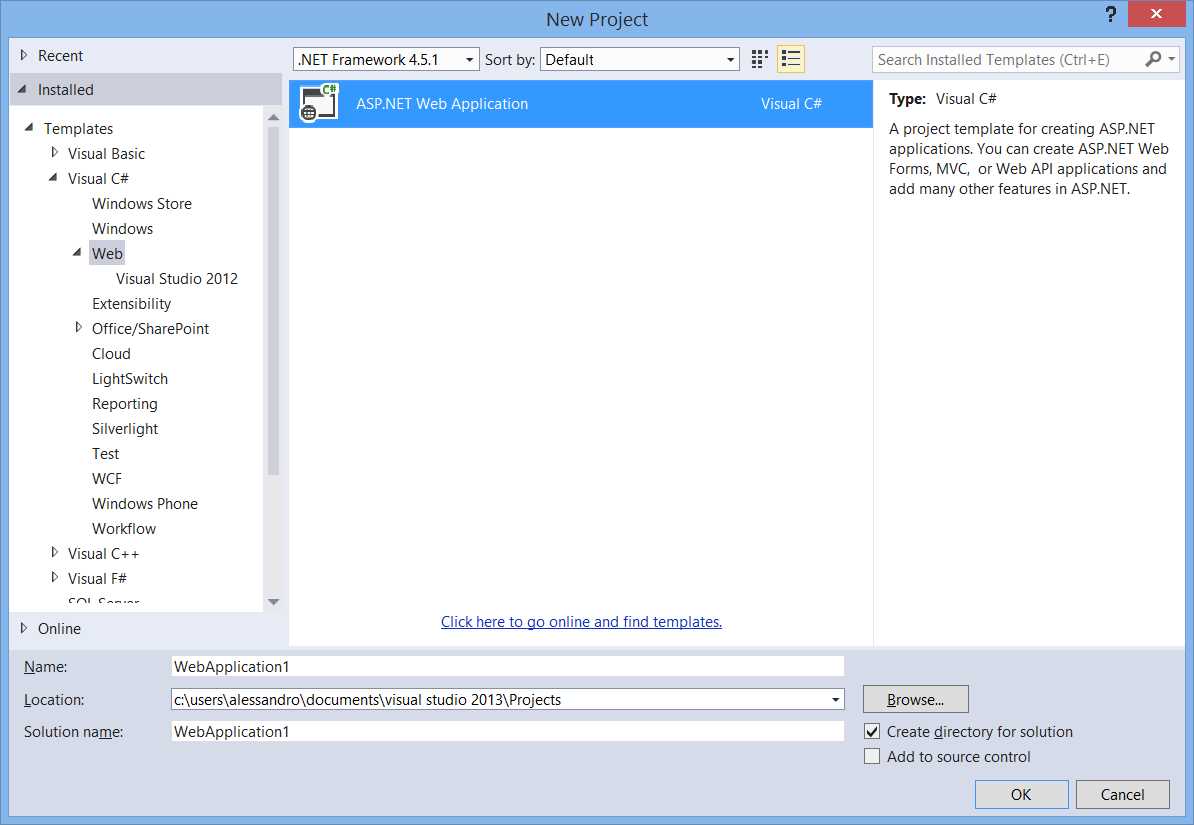Uncheck Create directory for solution
Viewport: 1194px width, 825px height.
(874, 731)
